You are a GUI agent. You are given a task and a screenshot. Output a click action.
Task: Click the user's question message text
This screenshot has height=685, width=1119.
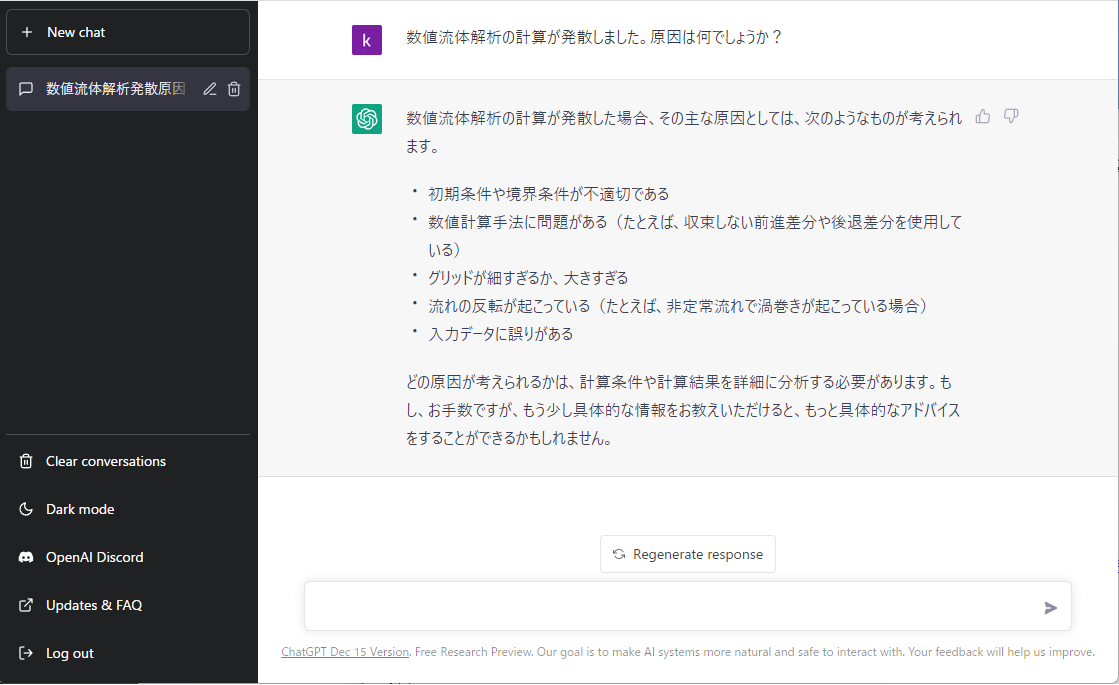click(593, 38)
